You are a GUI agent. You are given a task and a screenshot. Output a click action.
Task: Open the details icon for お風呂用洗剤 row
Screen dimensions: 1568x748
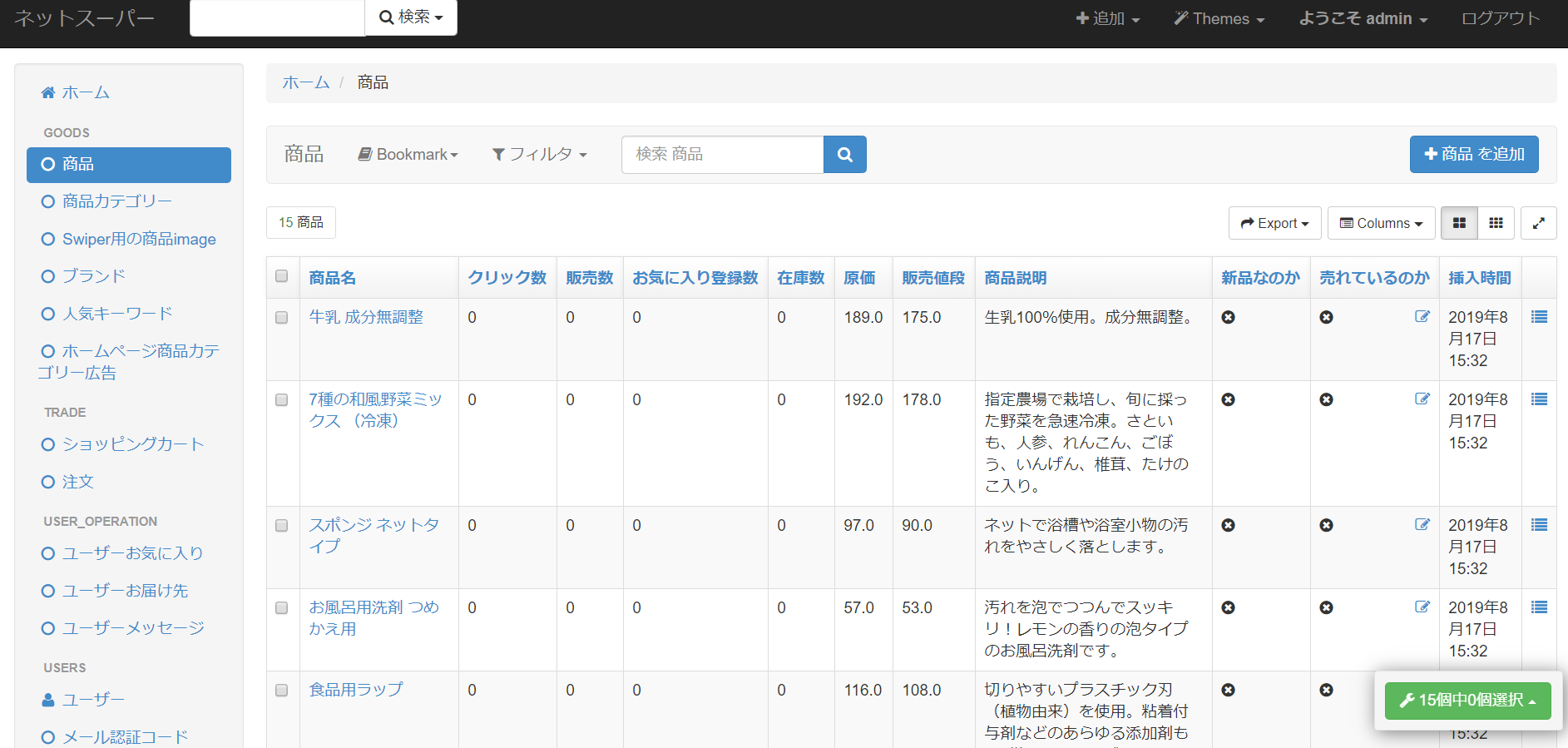click(1539, 607)
